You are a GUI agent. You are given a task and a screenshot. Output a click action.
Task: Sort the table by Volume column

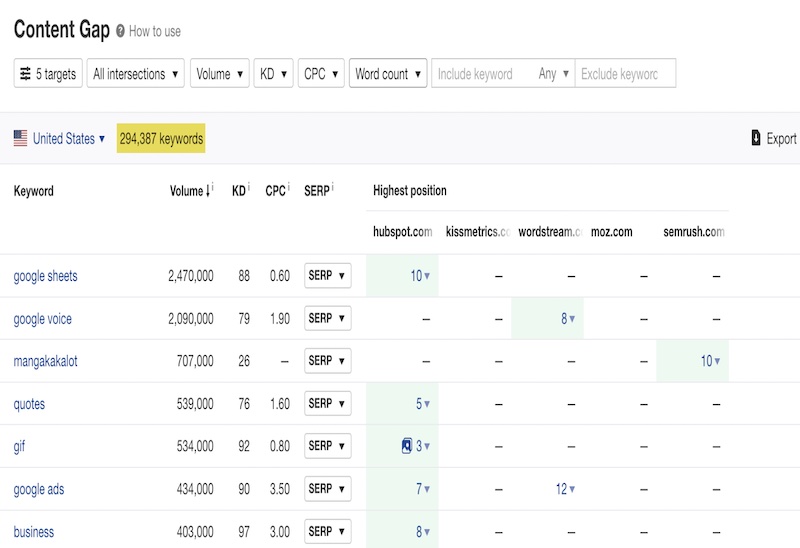[190, 191]
